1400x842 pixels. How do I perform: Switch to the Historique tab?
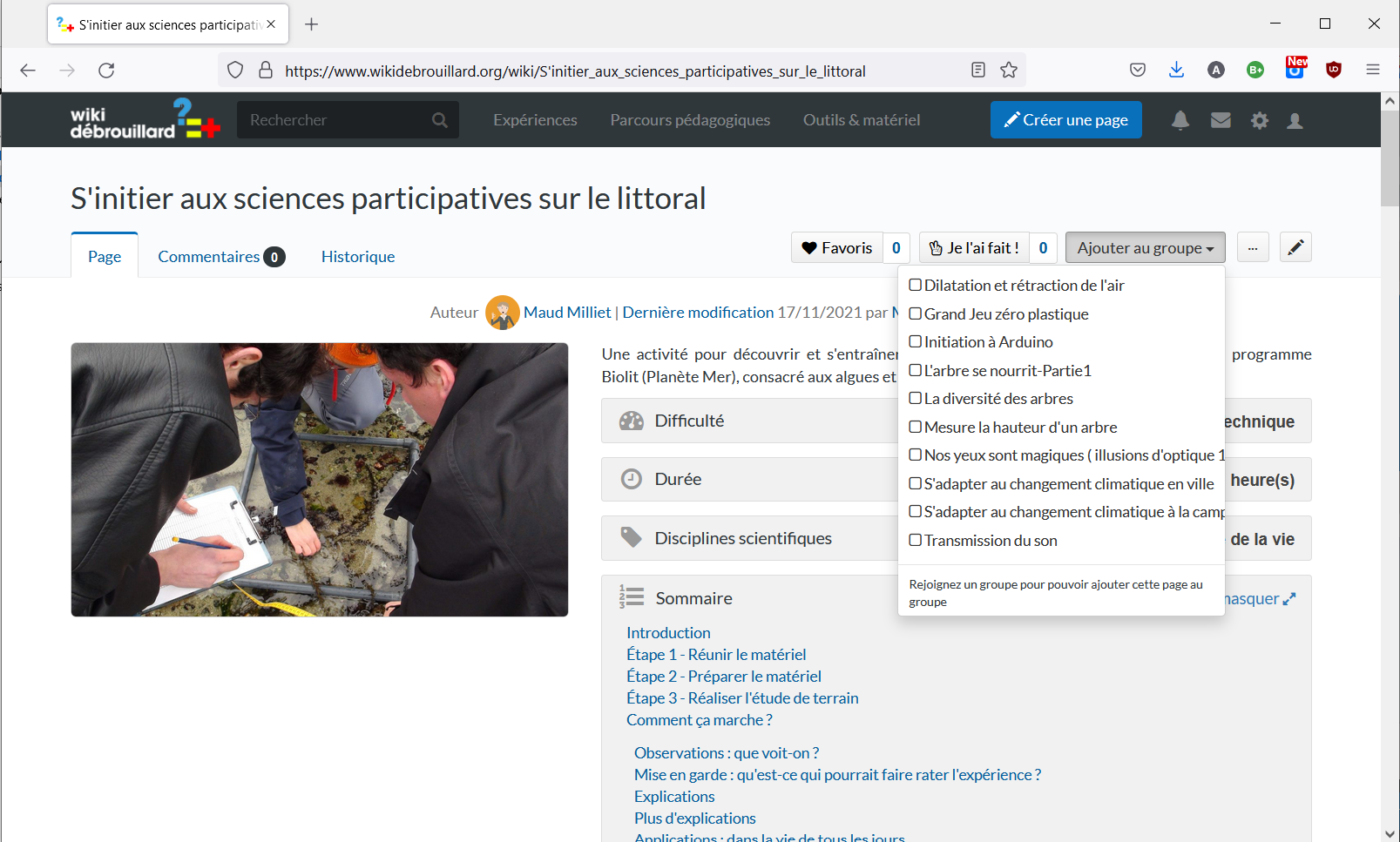pos(357,257)
